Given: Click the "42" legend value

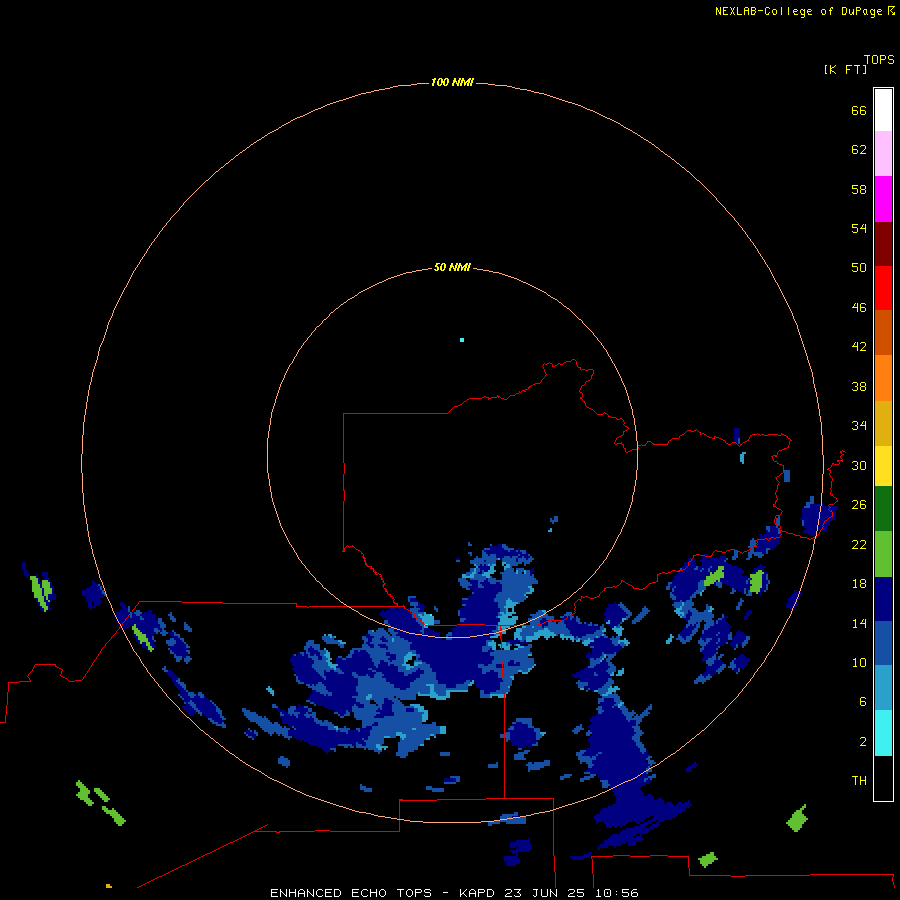Looking at the screenshot, I should click(859, 347).
